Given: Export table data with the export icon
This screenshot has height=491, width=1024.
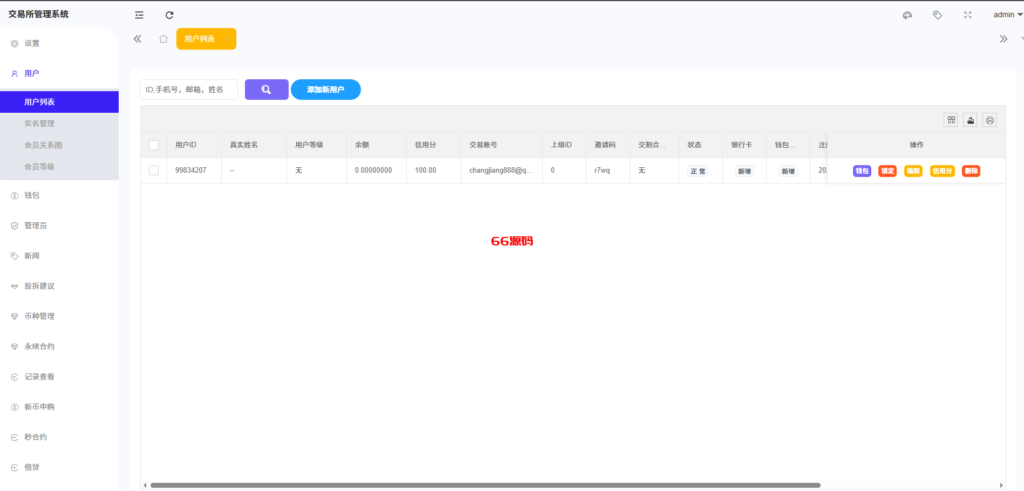Looking at the screenshot, I should point(970,119).
